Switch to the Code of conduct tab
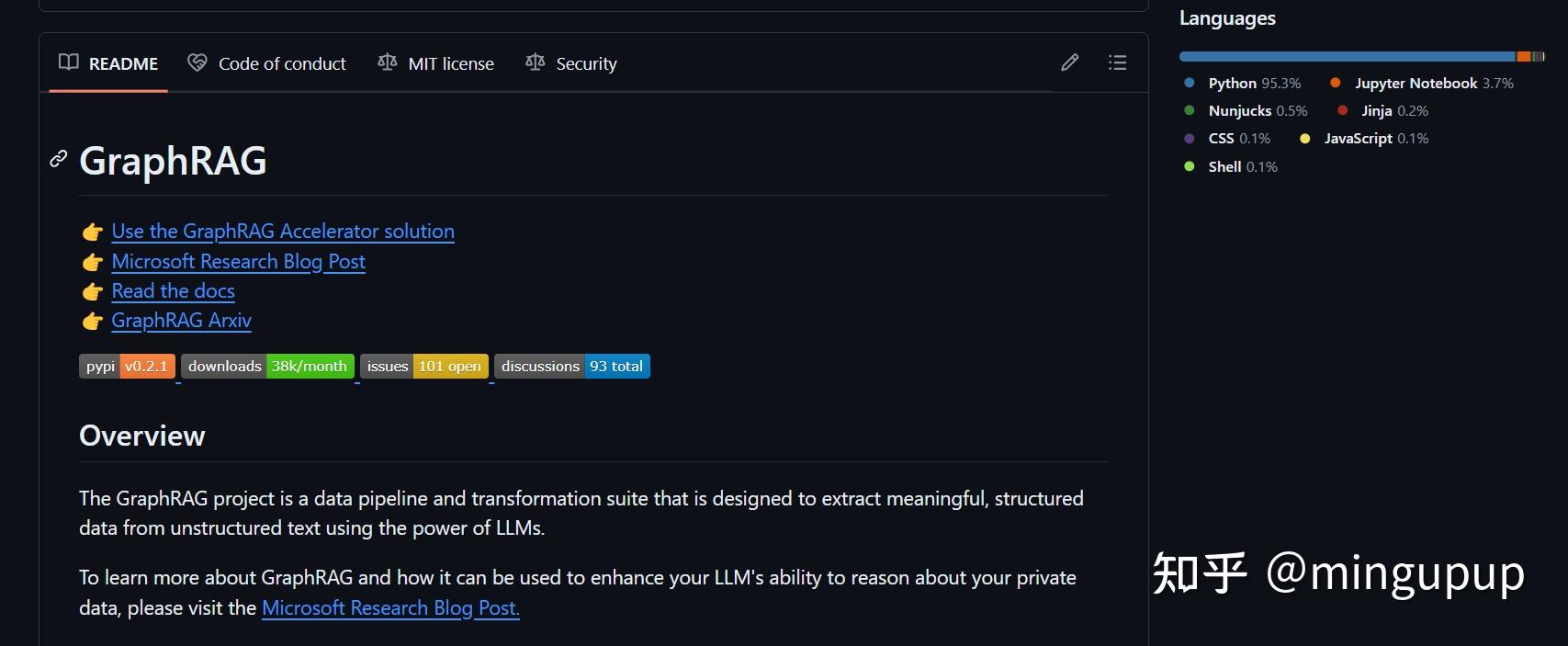1568x646 pixels. point(282,62)
